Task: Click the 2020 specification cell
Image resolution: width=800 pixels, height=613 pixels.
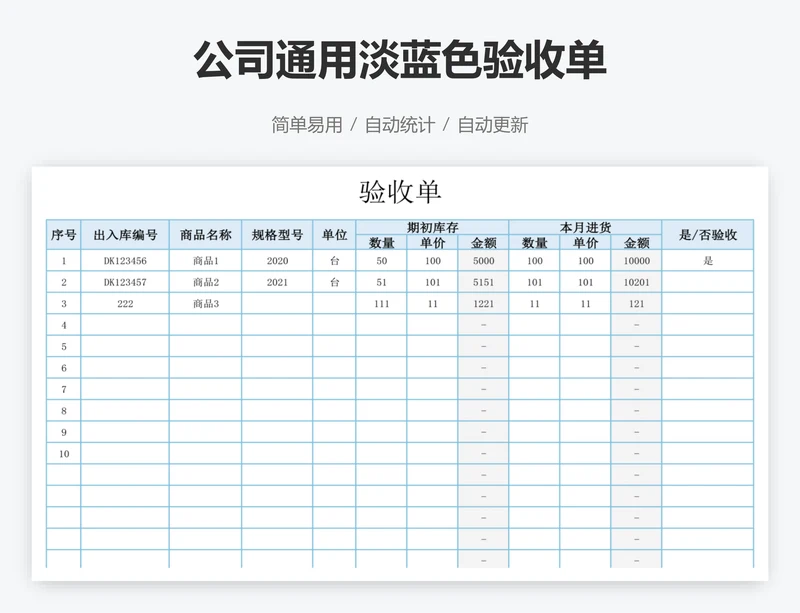Action: pos(277,261)
